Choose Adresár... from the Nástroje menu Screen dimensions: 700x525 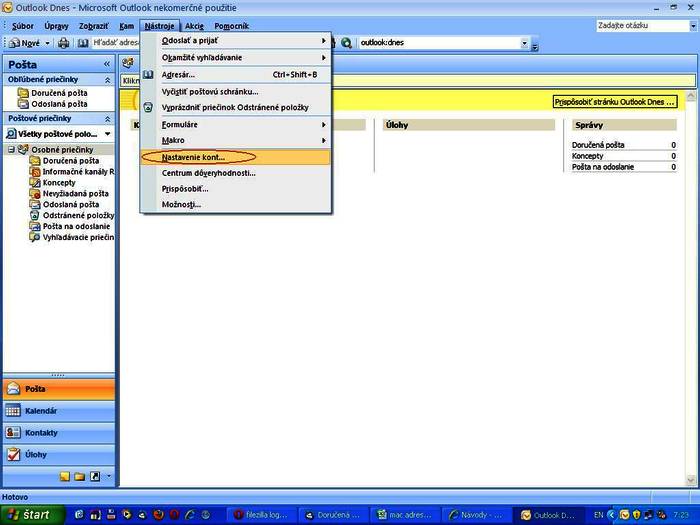tap(236, 75)
